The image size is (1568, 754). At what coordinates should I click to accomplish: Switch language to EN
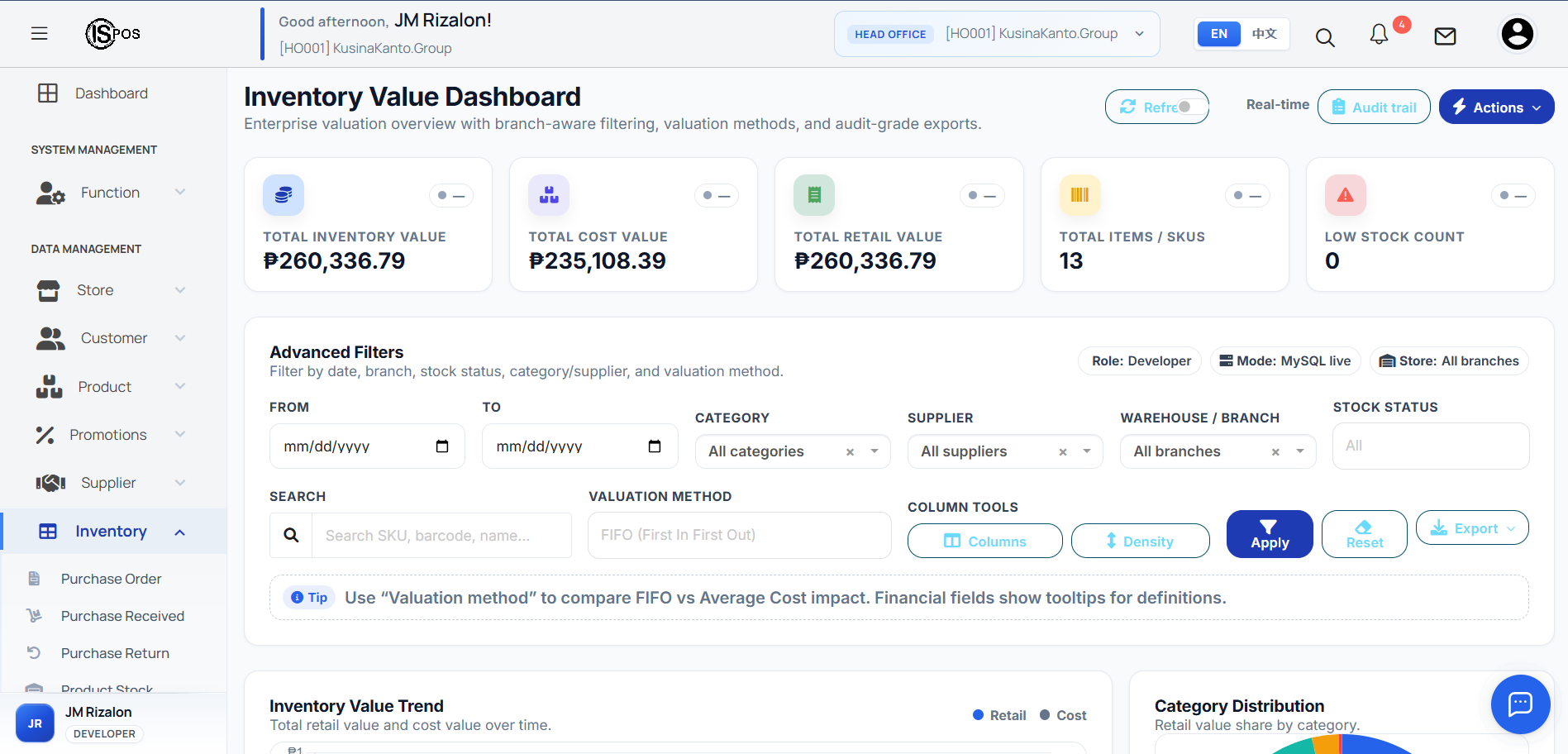1219,34
